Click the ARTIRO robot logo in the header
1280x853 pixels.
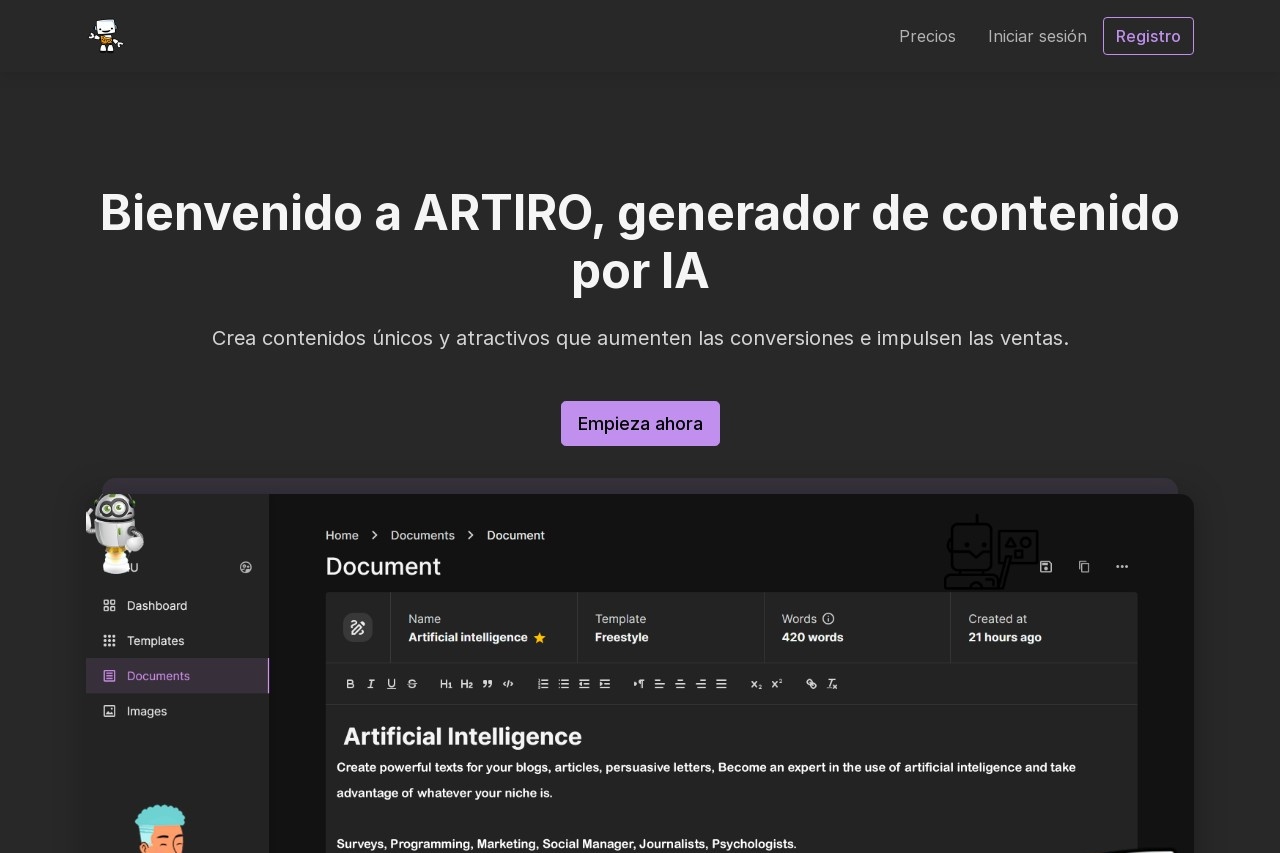click(105, 36)
